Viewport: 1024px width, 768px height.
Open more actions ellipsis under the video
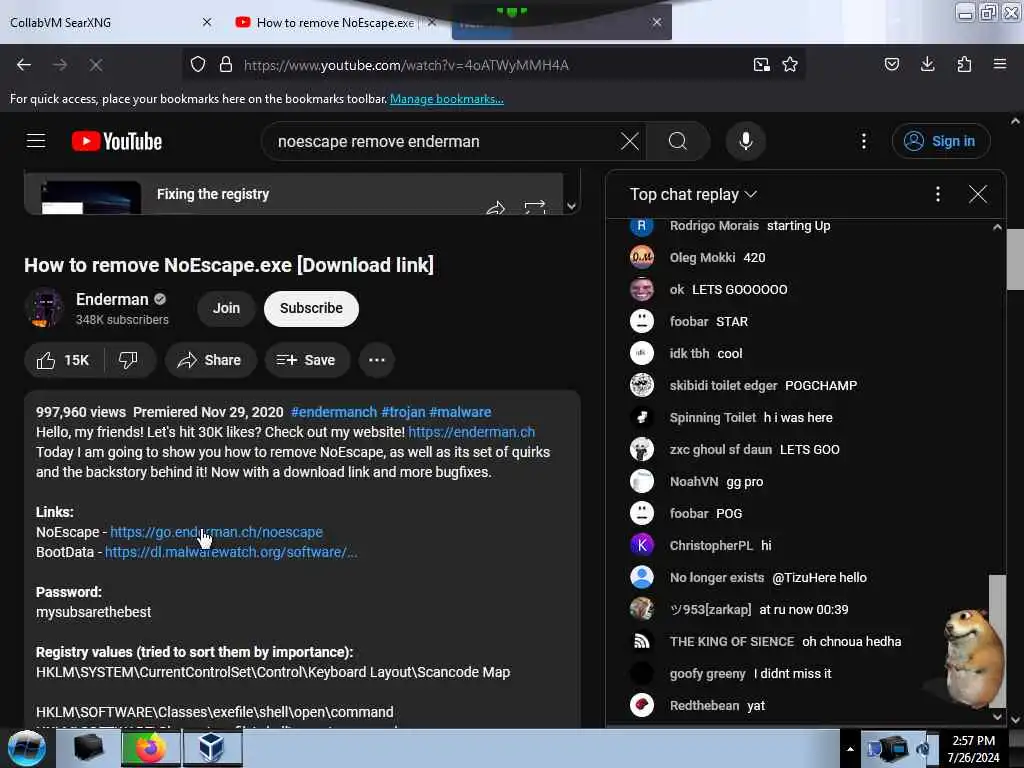click(x=377, y=360)
